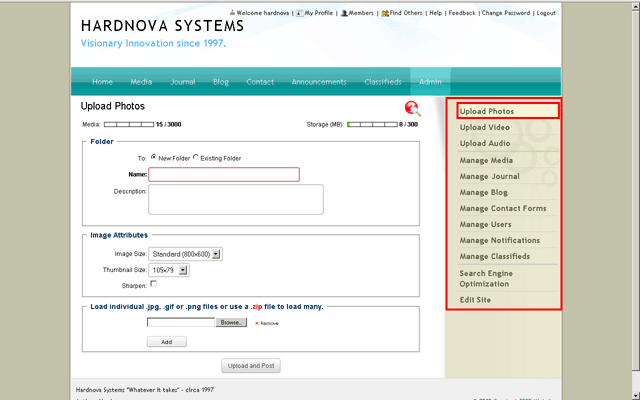Click the Upload and Post button
640x400 pixels.
[x=251, y=366]
